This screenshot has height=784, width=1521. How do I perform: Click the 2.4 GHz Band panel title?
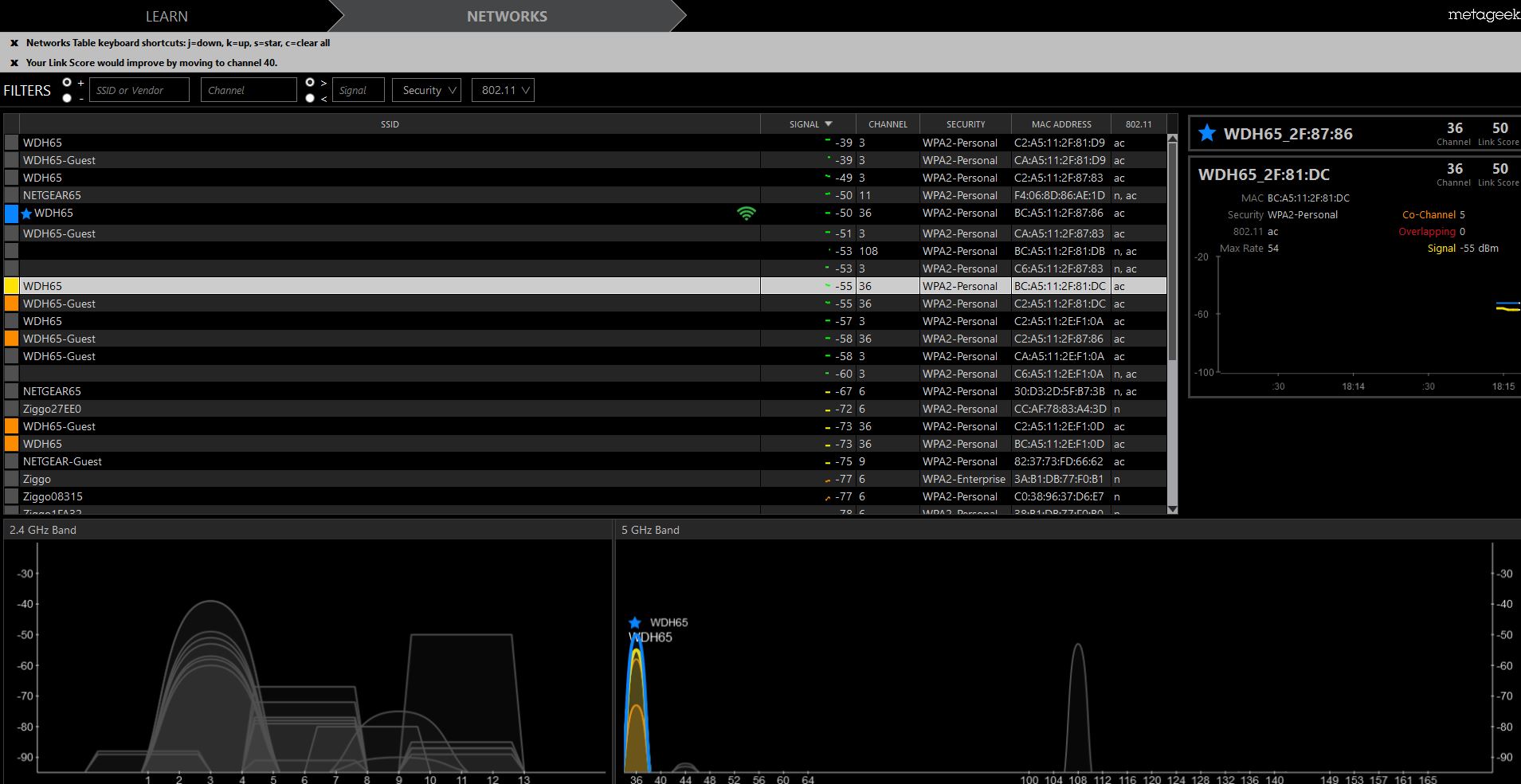click(x=43, y=530)
